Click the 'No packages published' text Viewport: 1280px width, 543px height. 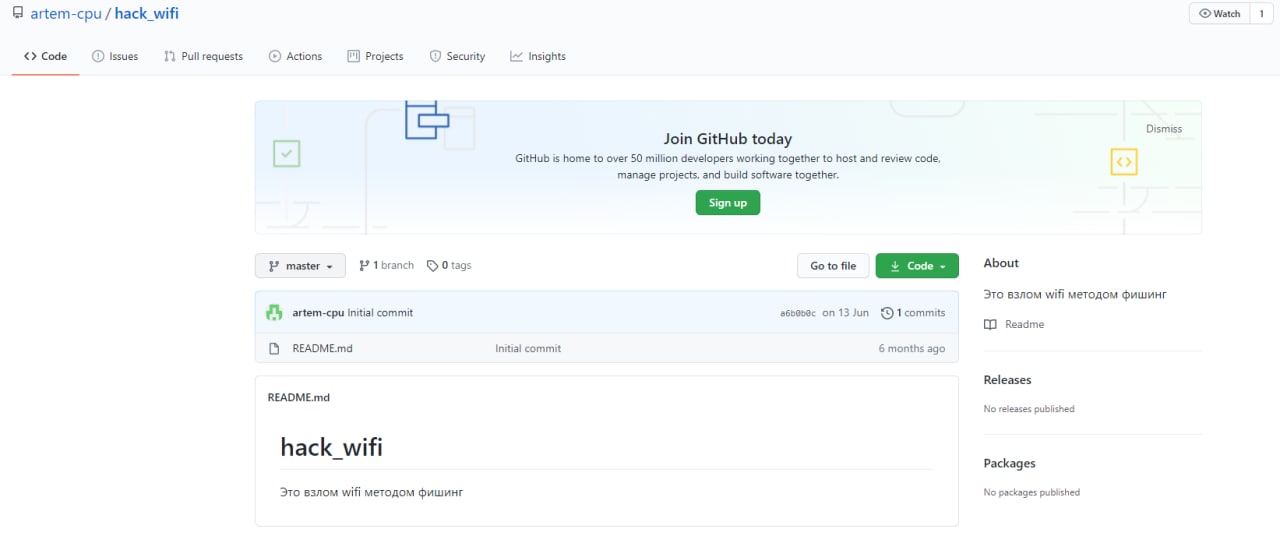click(x=1032, y=492)
